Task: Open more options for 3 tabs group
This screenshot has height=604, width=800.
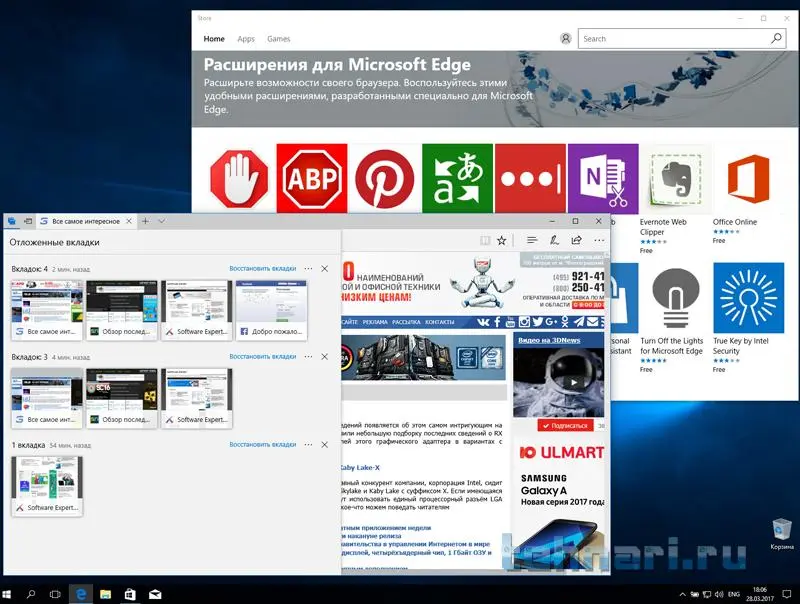Action: (308, 356)
